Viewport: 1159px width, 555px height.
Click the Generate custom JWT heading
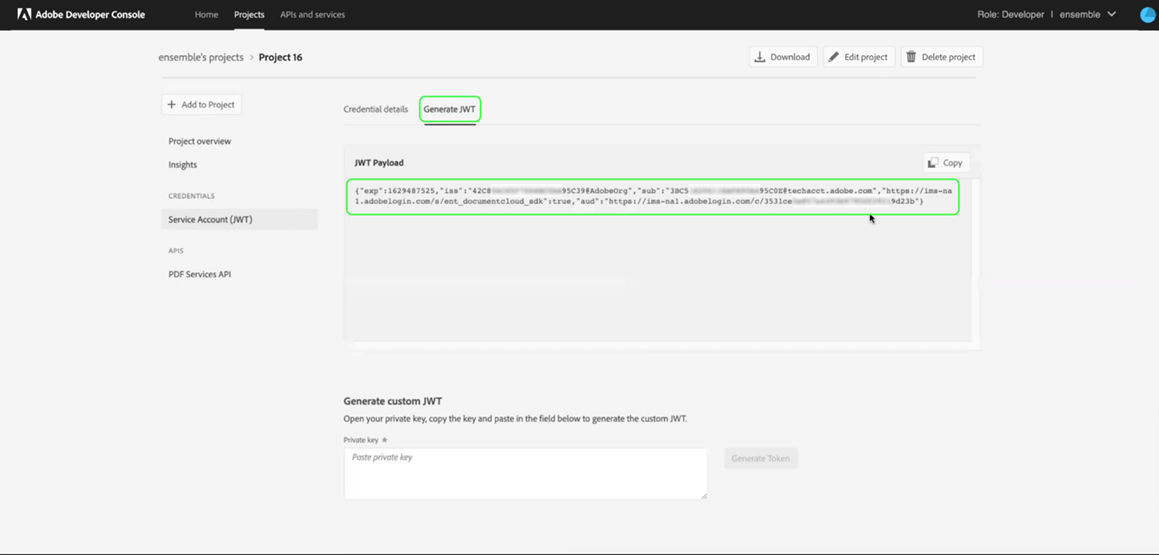393,401
